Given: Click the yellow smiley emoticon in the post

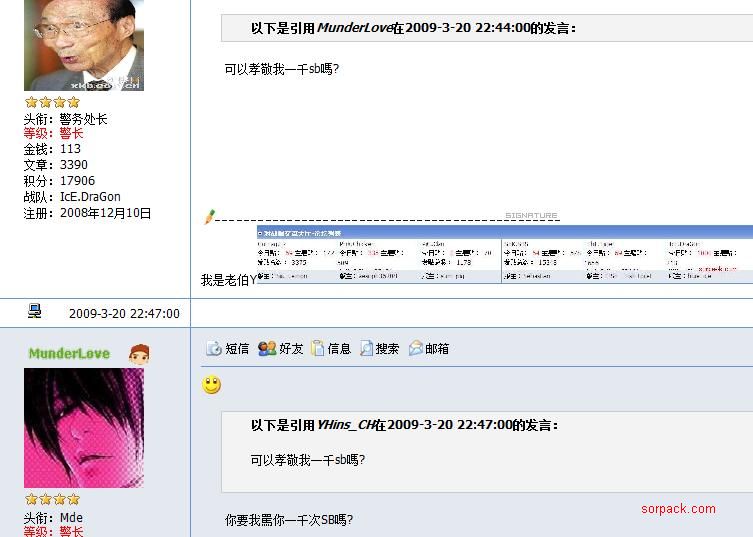Looking at the screenshot, I should coord(212,385).
